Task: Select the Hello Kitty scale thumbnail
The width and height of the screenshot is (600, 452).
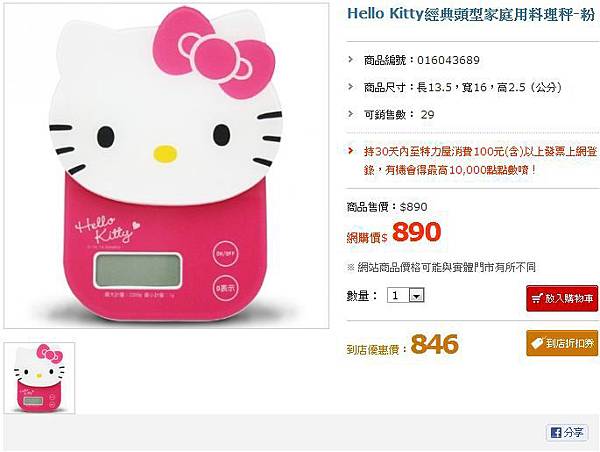Action: [x=39, y=378]
